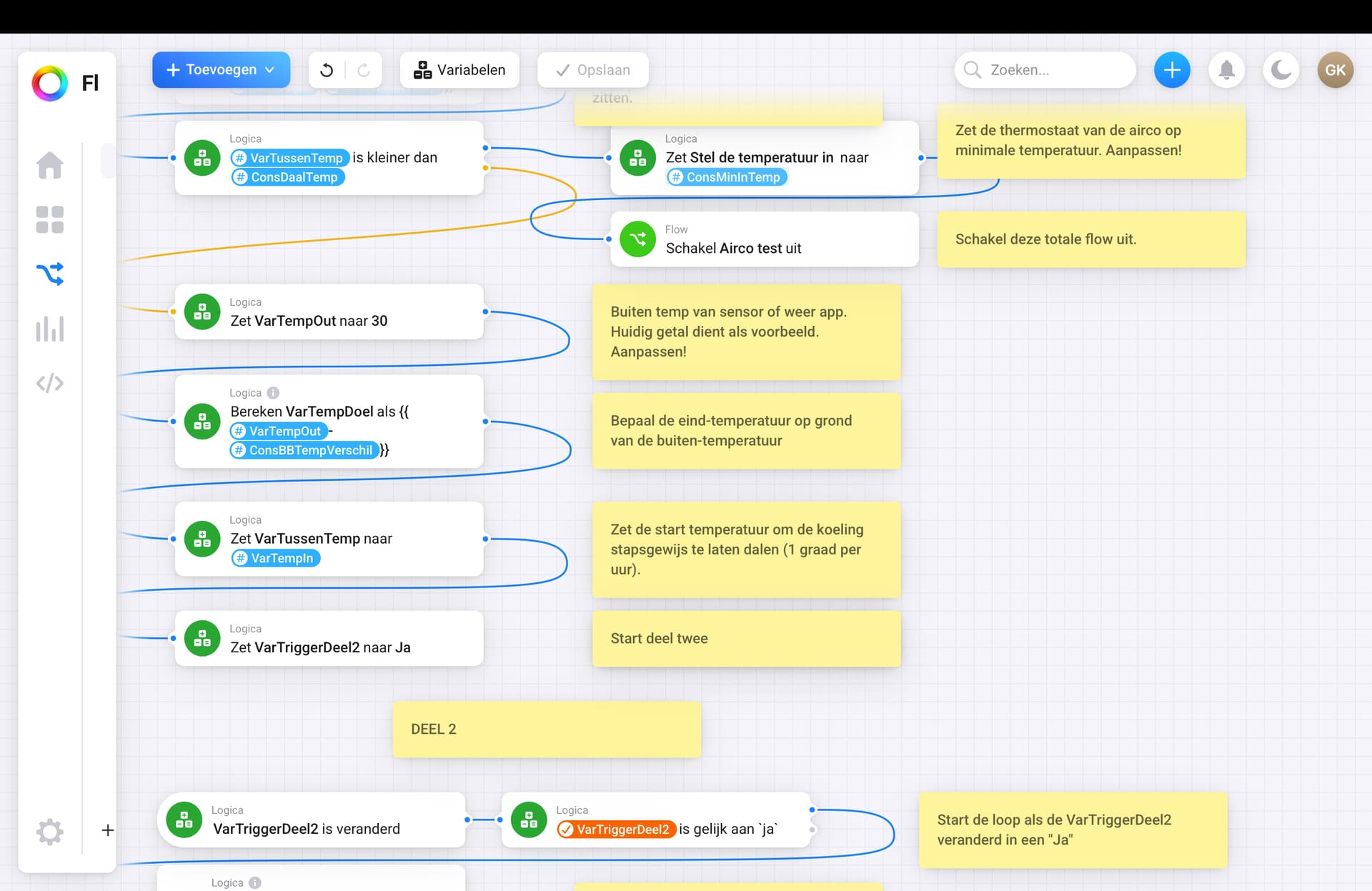Viewport: 1372px width, 891px height.
Task: Open the code script icon in sidebar
Action: tap(49, 384)
